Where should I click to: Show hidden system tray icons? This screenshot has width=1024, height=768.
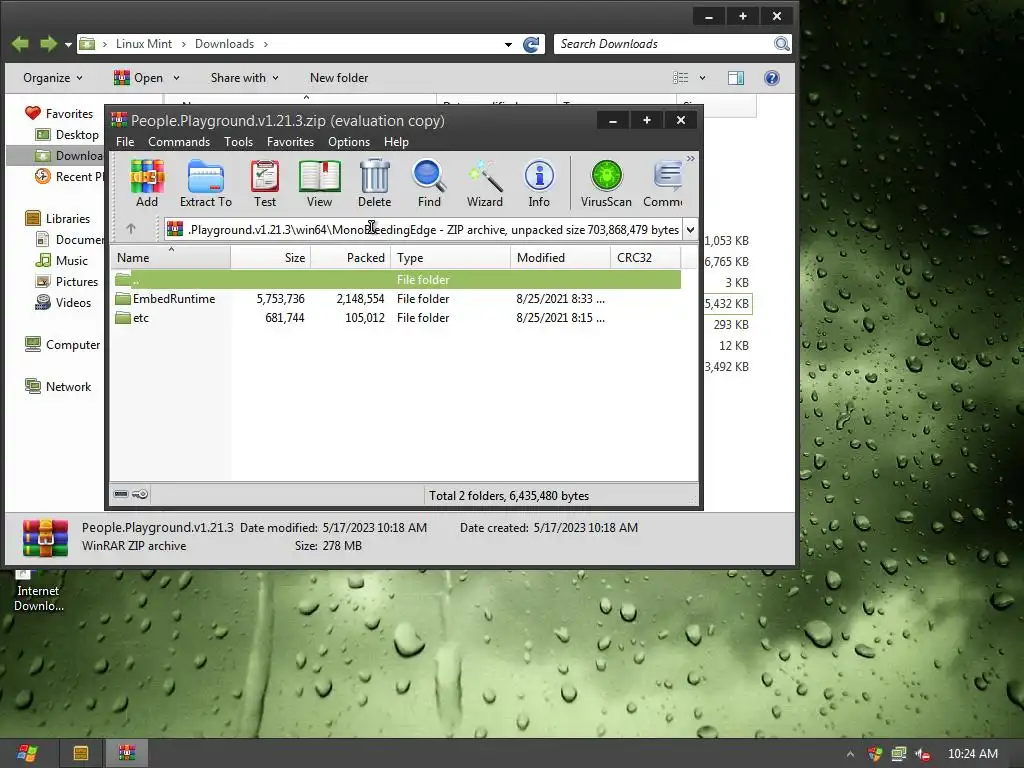coord(850,754)
